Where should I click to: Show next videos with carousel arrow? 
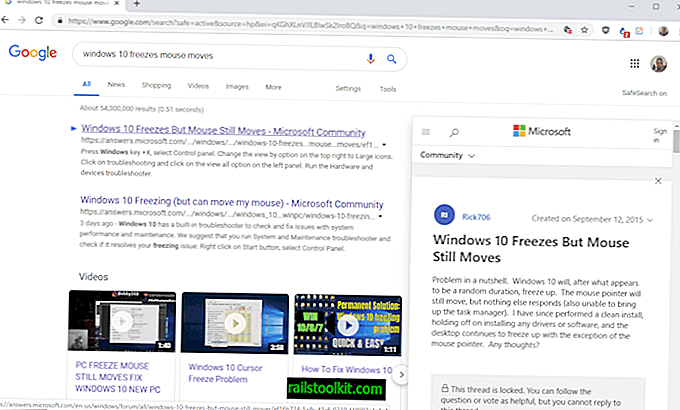click(401, 374)
